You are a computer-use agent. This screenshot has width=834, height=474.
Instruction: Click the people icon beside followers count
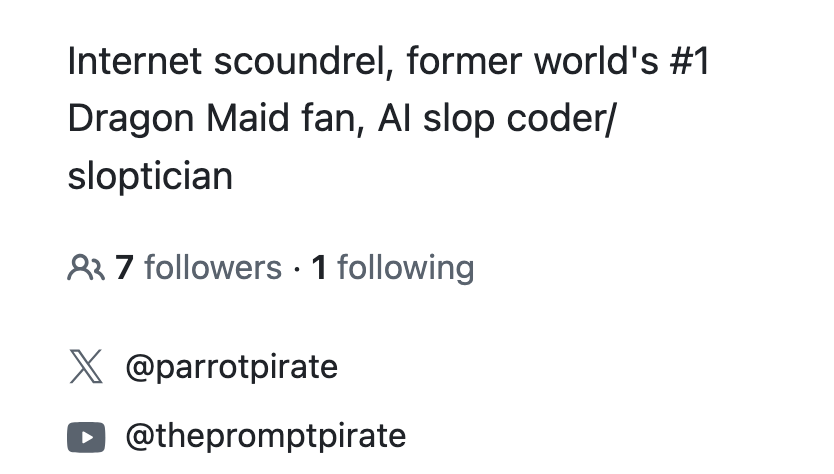(x=85, y=268)
